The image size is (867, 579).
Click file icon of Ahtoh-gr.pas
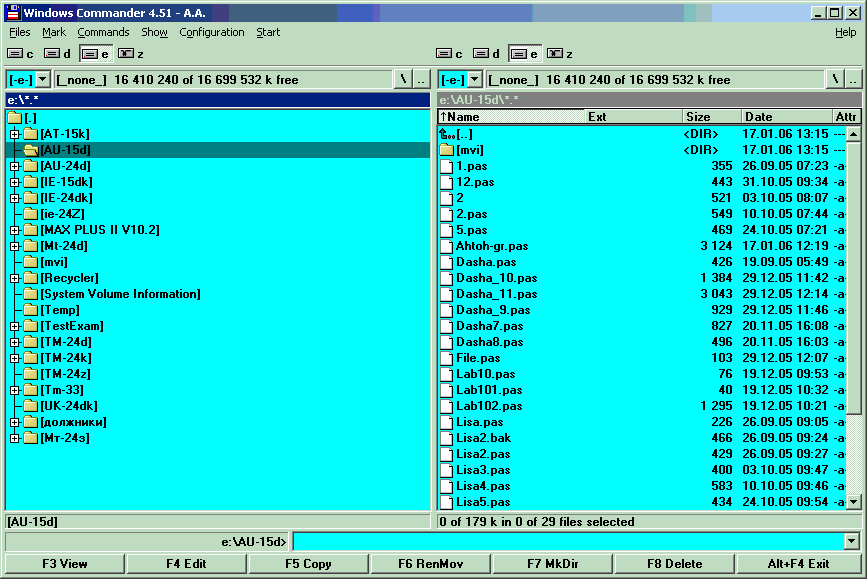click(x=446, y=246)
